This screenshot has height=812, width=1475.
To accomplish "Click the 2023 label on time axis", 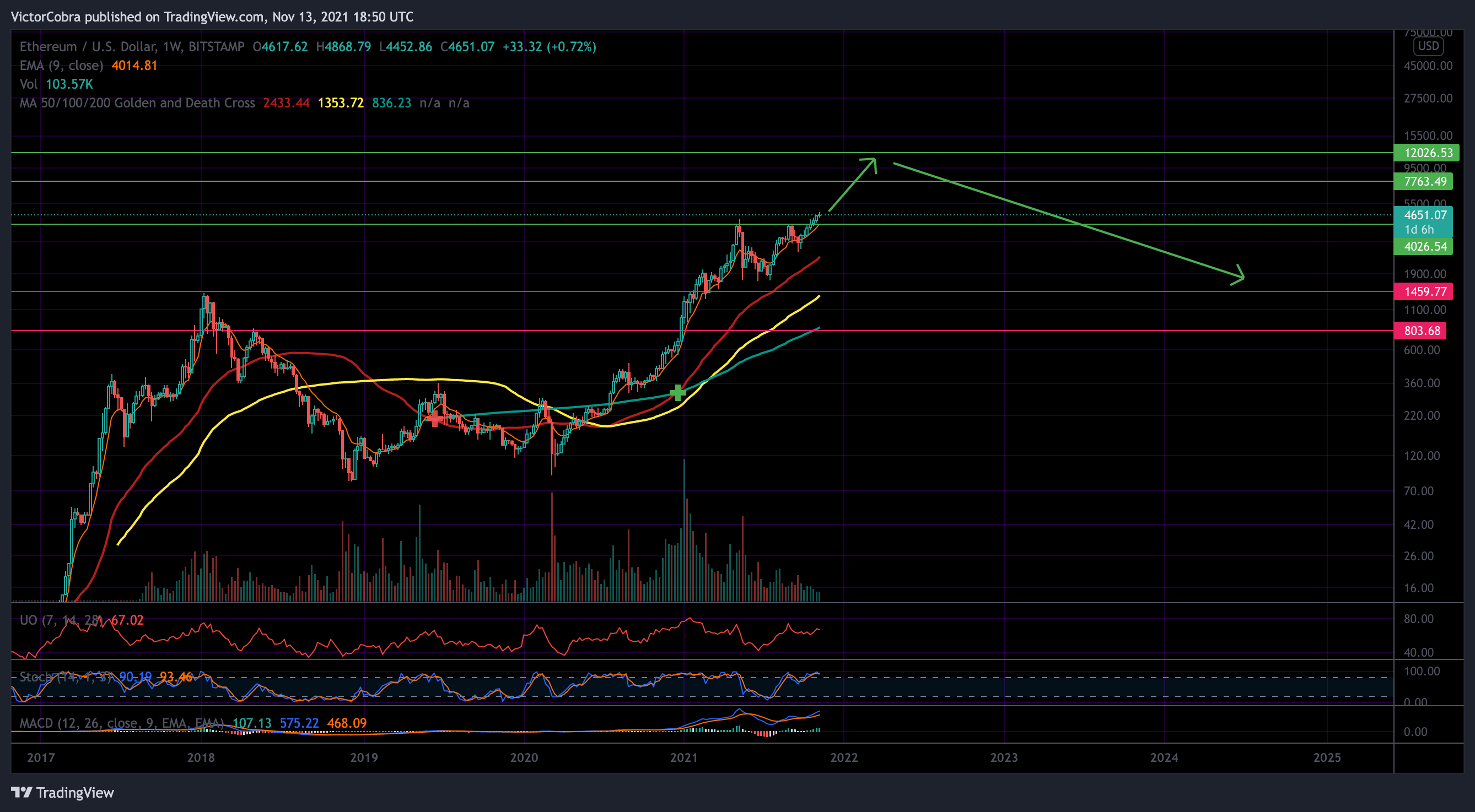I will click(x=1004, y=757).
